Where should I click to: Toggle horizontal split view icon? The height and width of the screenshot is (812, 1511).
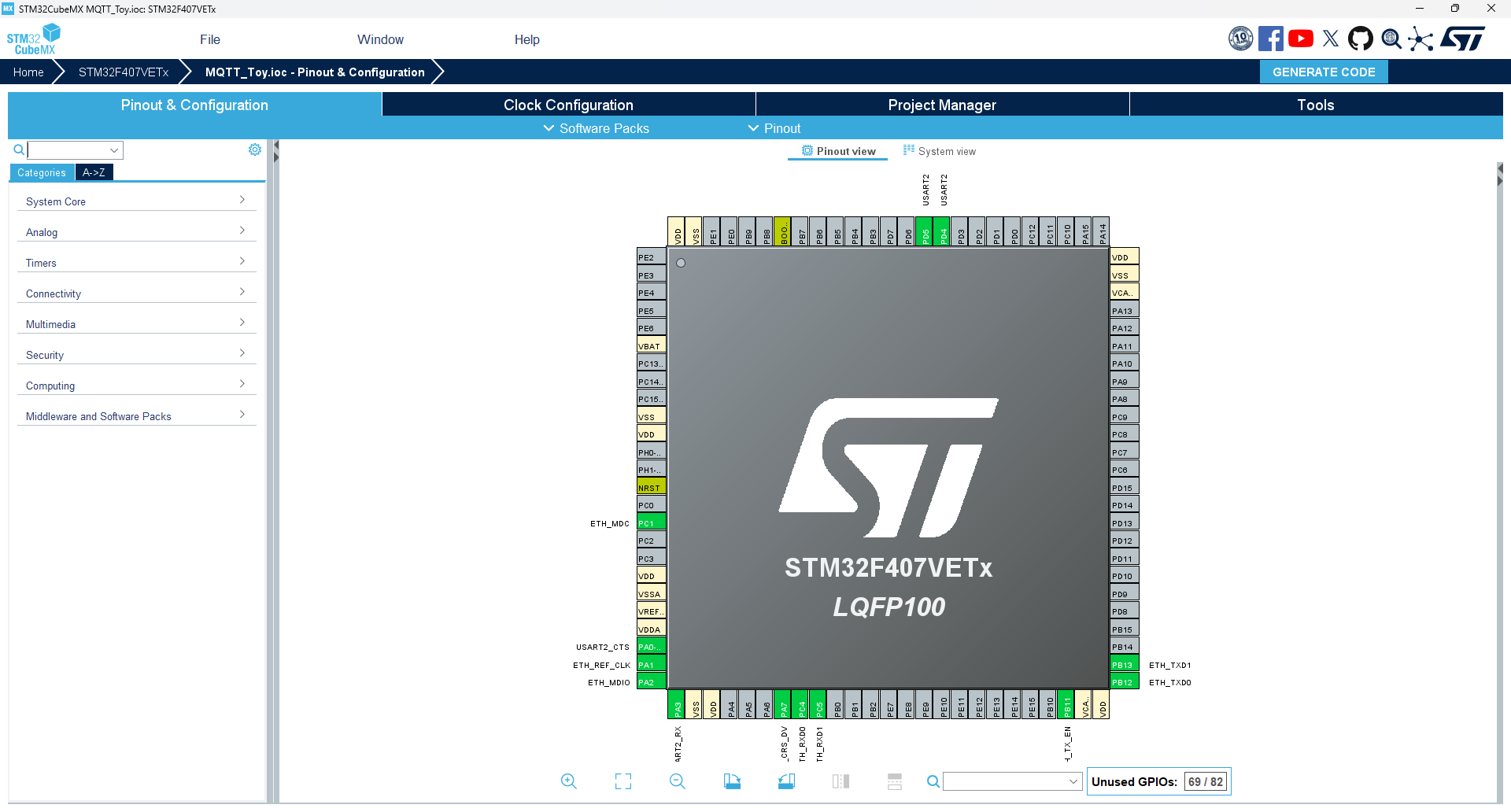click(x=895, y=781)
